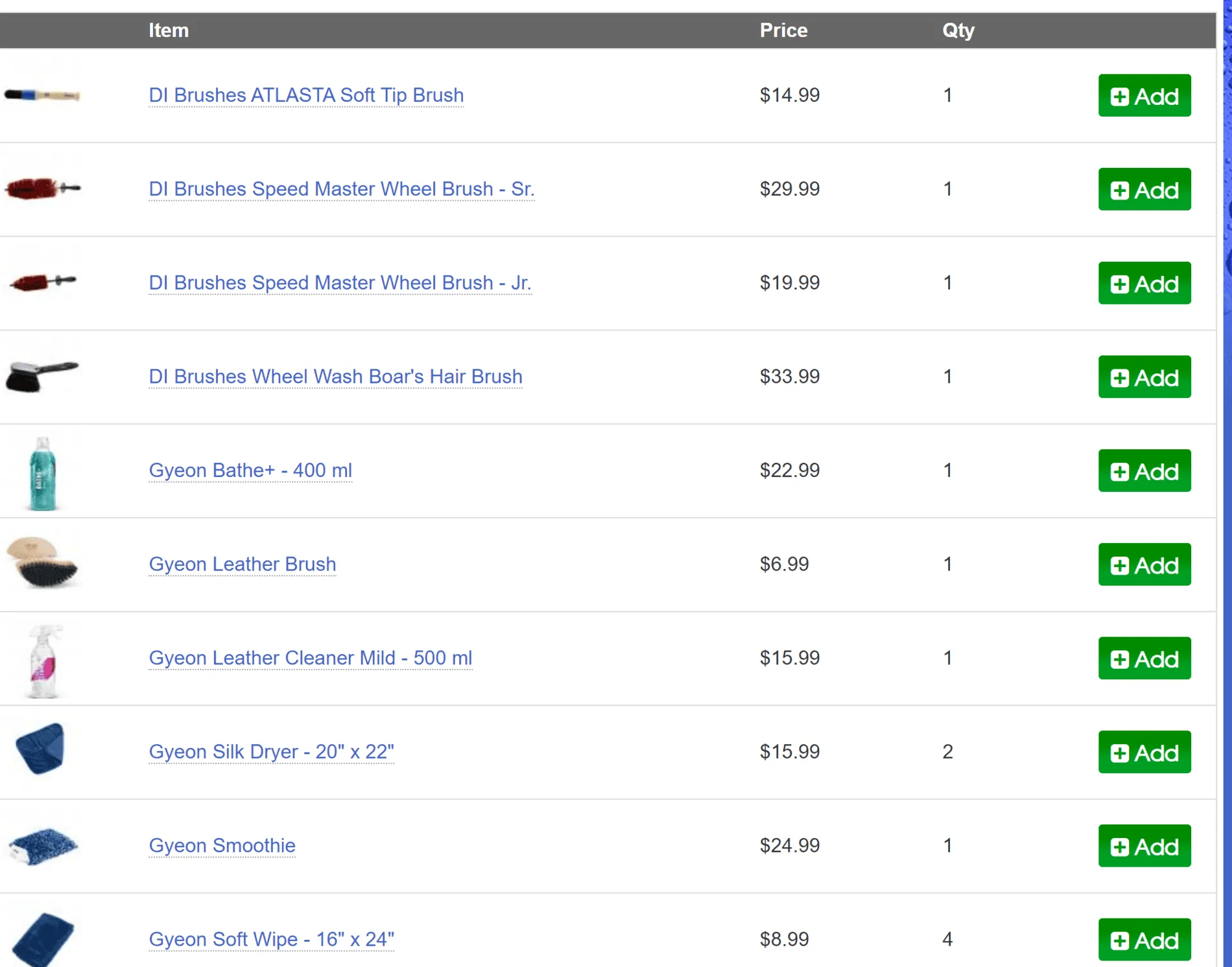
Task: Click the Gyeon Silk Dryer towel thumbnail
Action: [40, 749]
